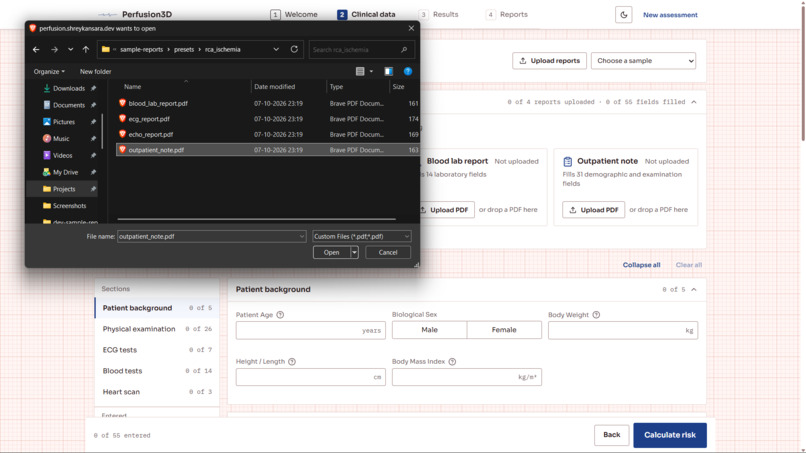Screen dimensions: 806x453
Task: Expand the address path history dropdown
Action: [276, 49]
